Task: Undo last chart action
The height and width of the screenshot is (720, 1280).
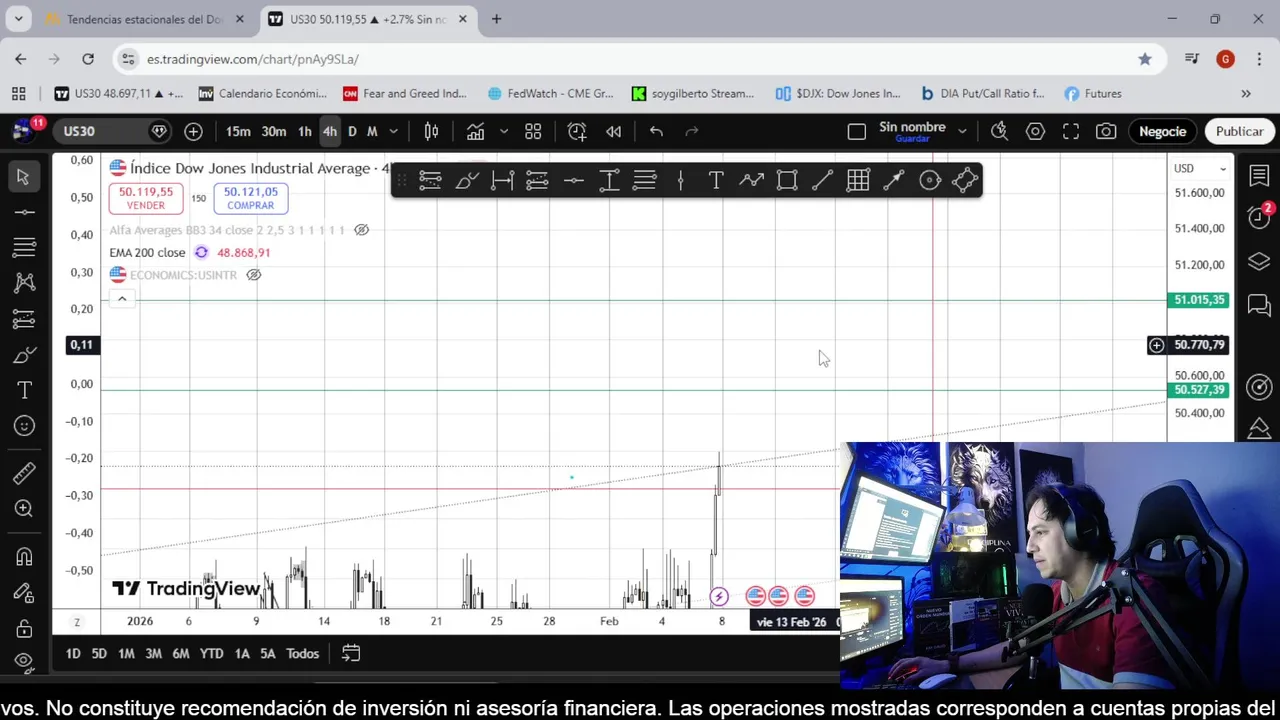Action: pos(656,131)
